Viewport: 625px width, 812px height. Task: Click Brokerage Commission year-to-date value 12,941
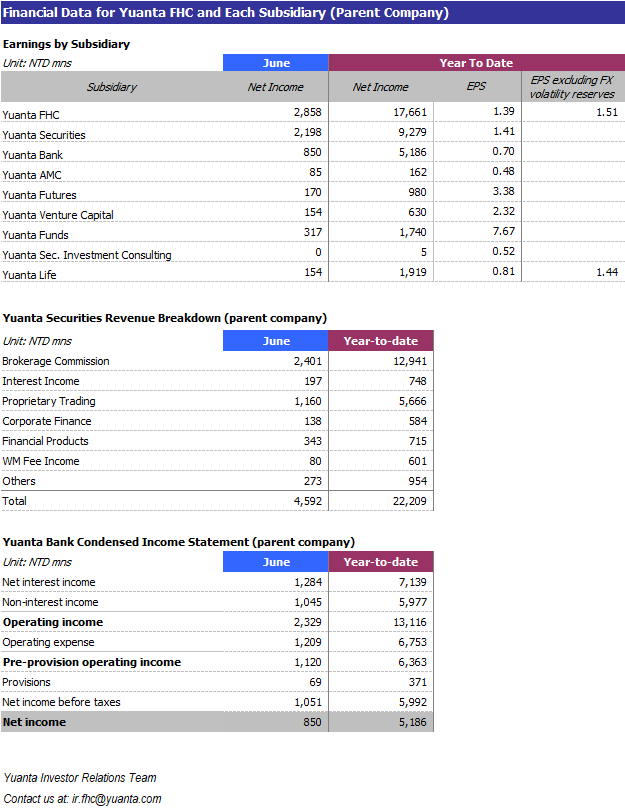coord(410,361)
